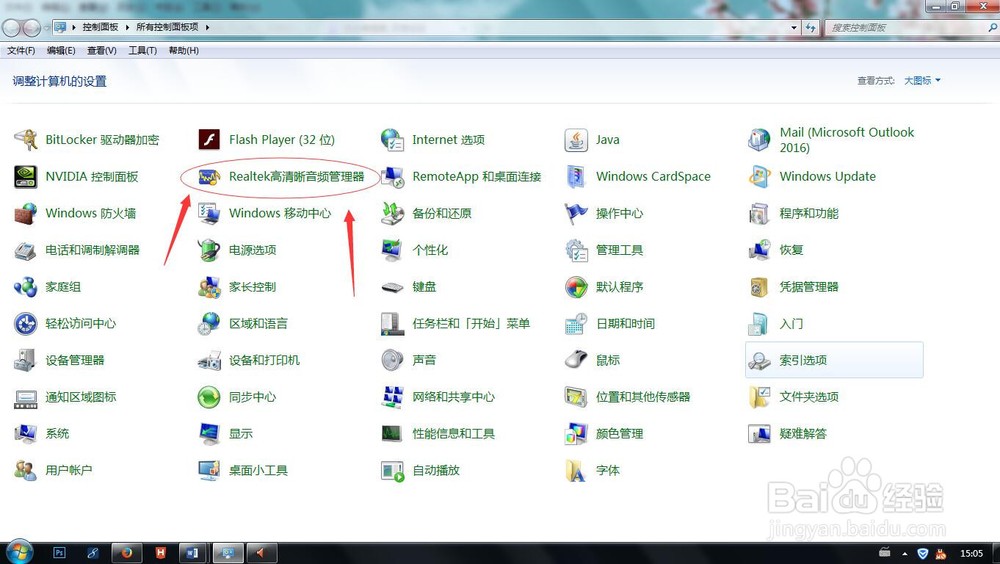
Task: Expand the 大图标 view mode dropdown
Action: 922,80
